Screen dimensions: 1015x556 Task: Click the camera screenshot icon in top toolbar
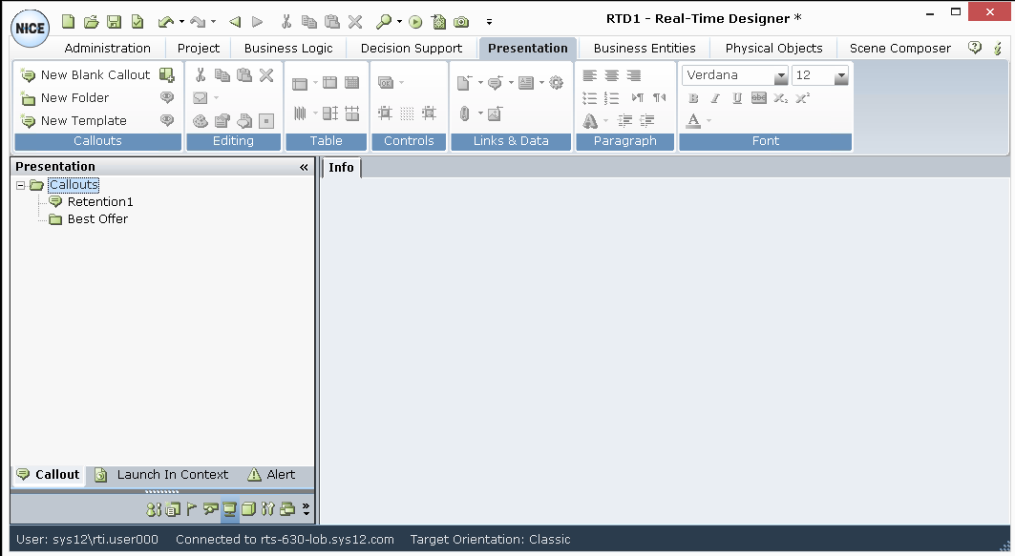(461, 21)
